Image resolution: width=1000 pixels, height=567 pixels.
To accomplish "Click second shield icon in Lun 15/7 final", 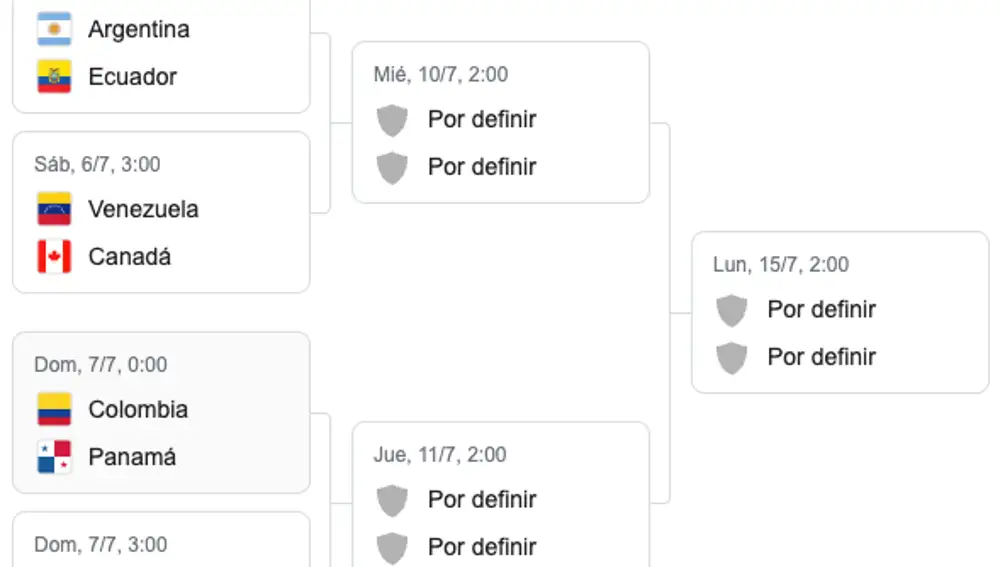I will point(732,357).
